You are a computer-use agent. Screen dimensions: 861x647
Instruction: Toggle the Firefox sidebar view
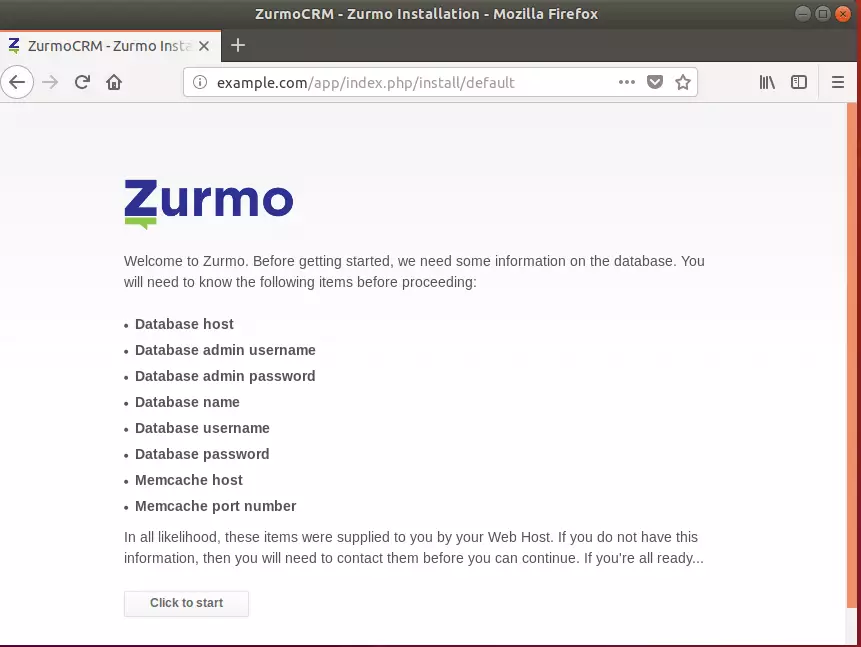point(799,82)
